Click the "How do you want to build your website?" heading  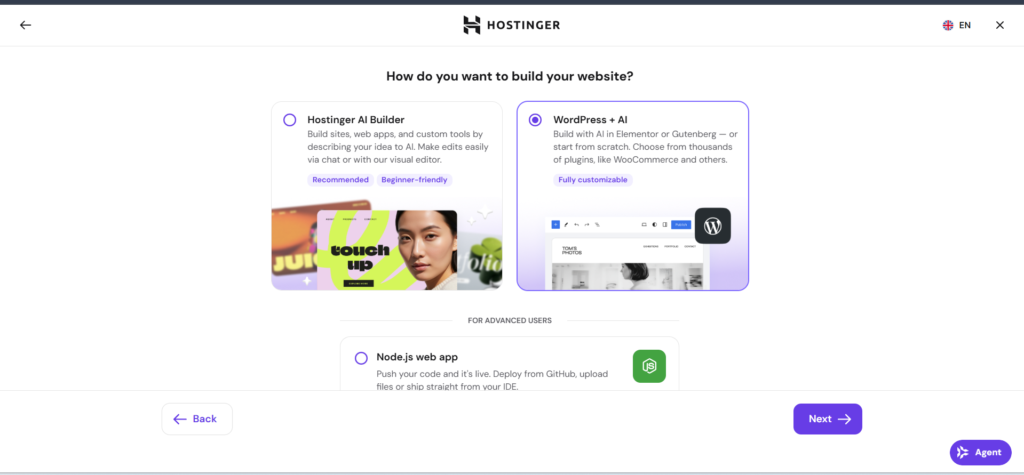510,76
